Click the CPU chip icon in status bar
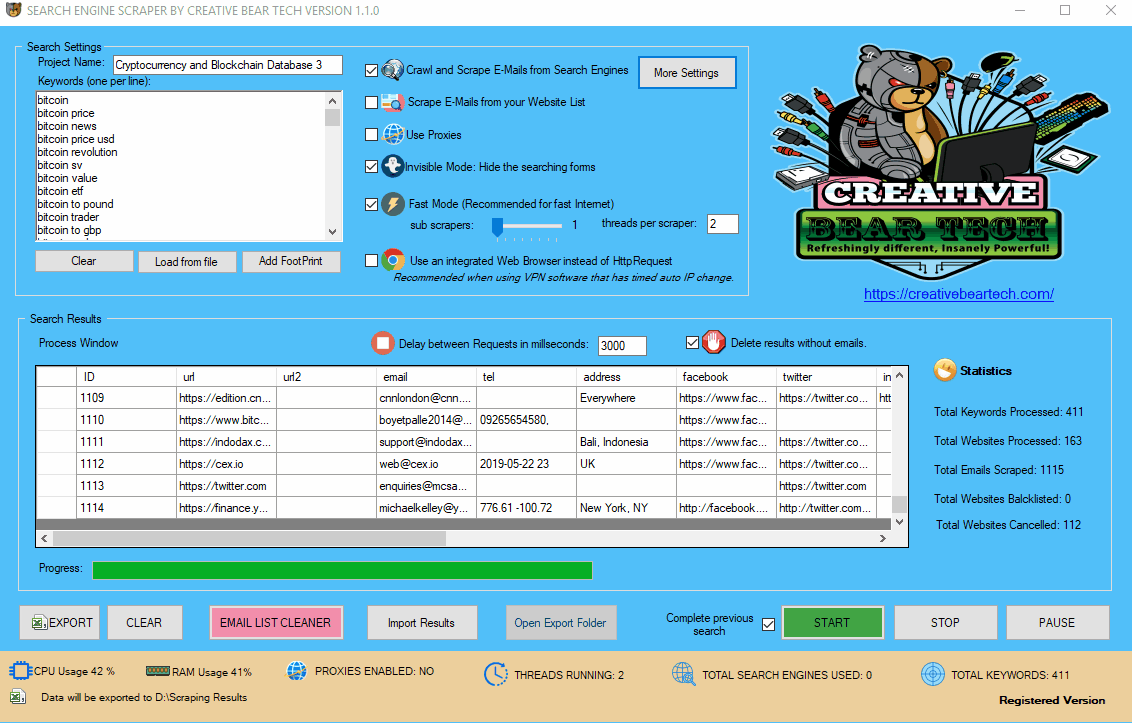This screenshot has width=1132, height=723. 20,671
